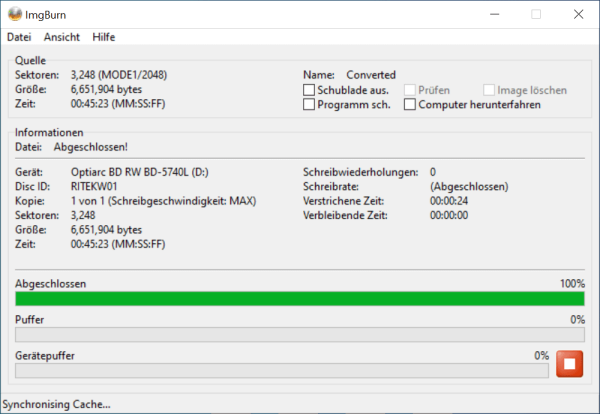The image size is (600, 414).
Task: Click the Schreibwiederholungen value 0
Action: point(433,172)
